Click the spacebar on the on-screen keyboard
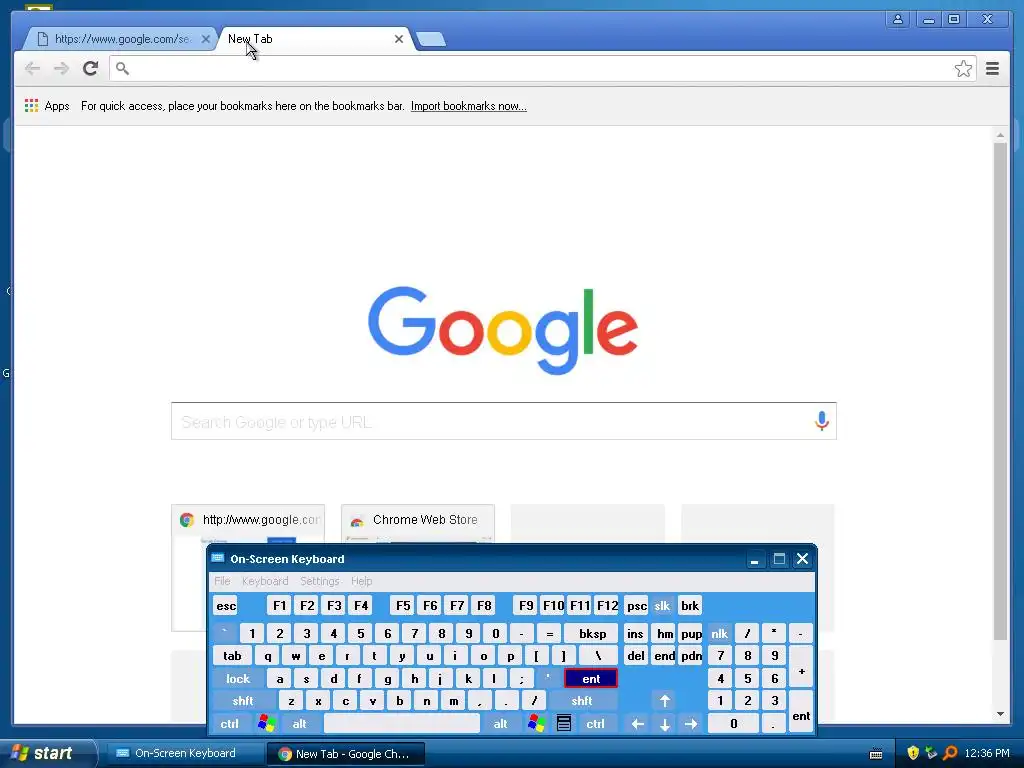Image resolution: width=1024 pixels, height=768 pixels. 402,724
